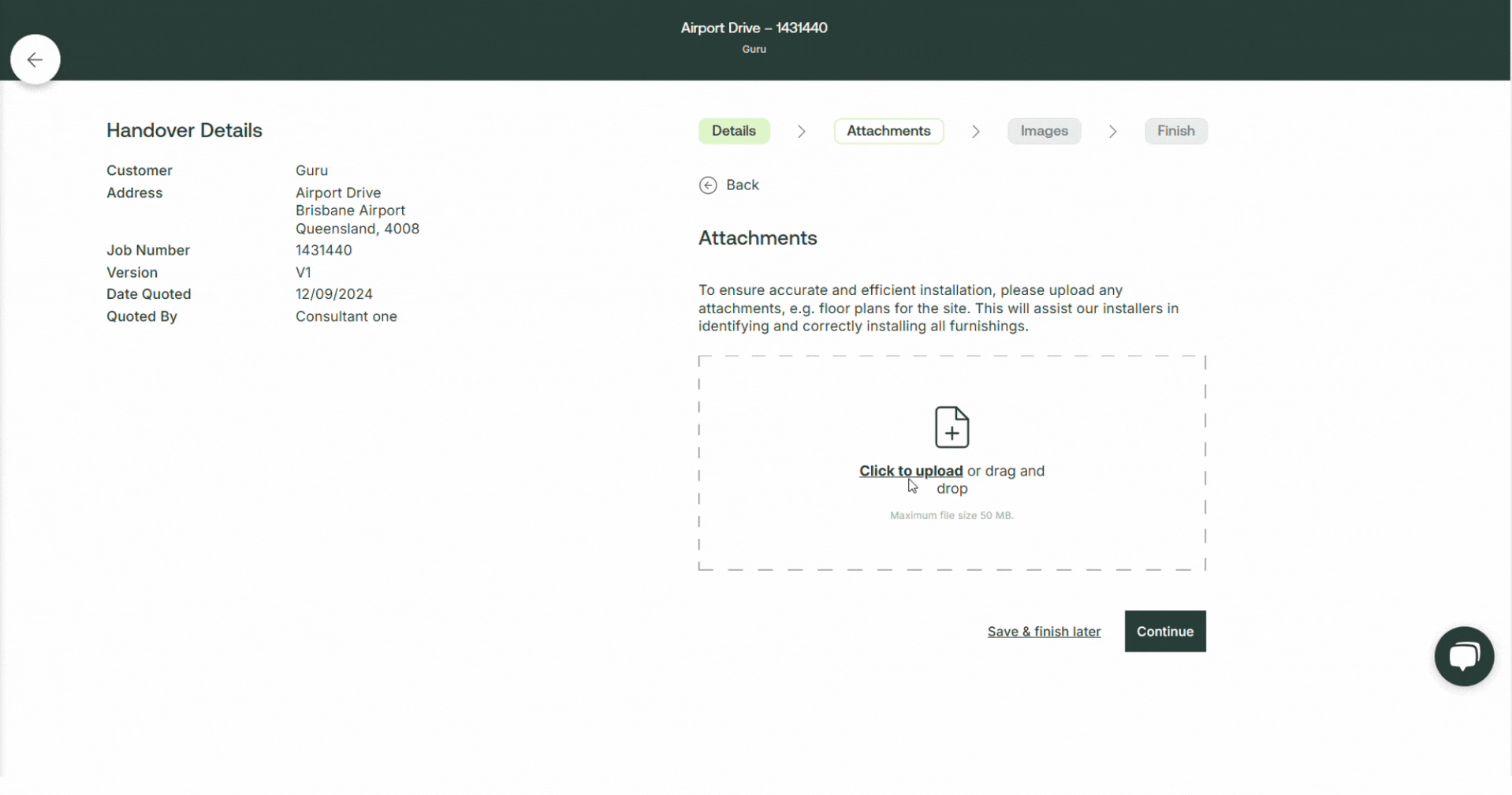Click the Save & finish later link
The width and height of the screenshot is (1512, 795).
pyautogui.click(x=1044, y=632)
